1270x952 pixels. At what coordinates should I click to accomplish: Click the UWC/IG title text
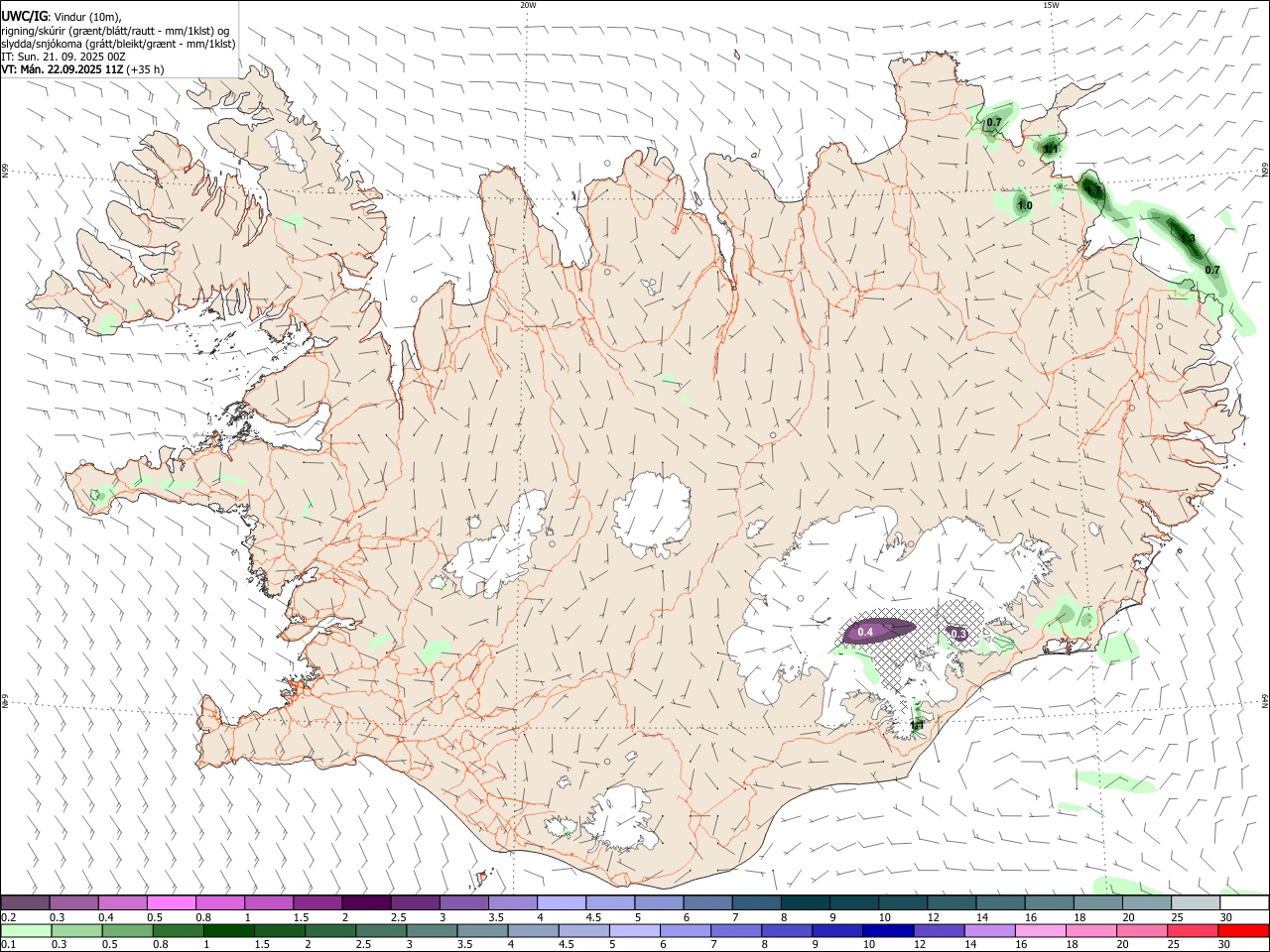pos(24,17)
